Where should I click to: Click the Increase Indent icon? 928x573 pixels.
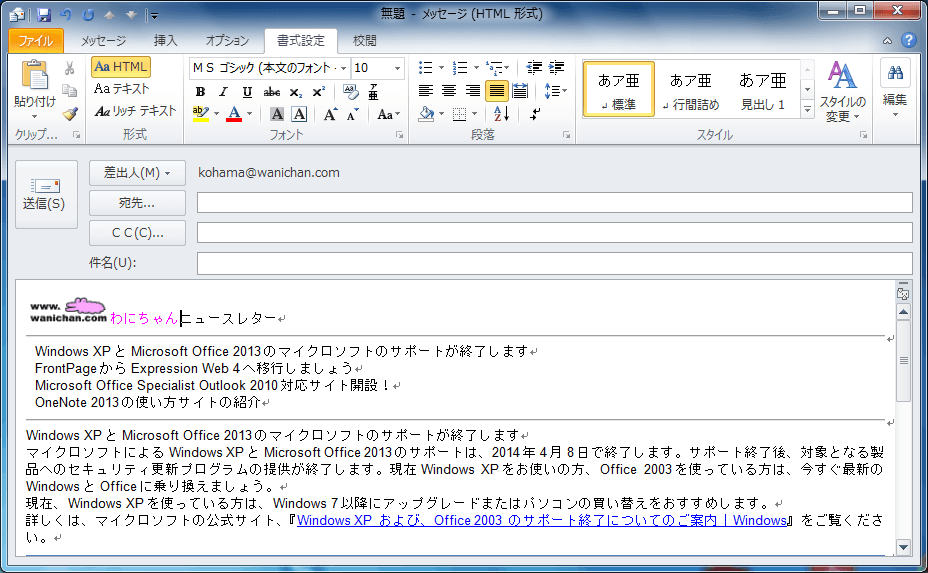pos(556,67)
